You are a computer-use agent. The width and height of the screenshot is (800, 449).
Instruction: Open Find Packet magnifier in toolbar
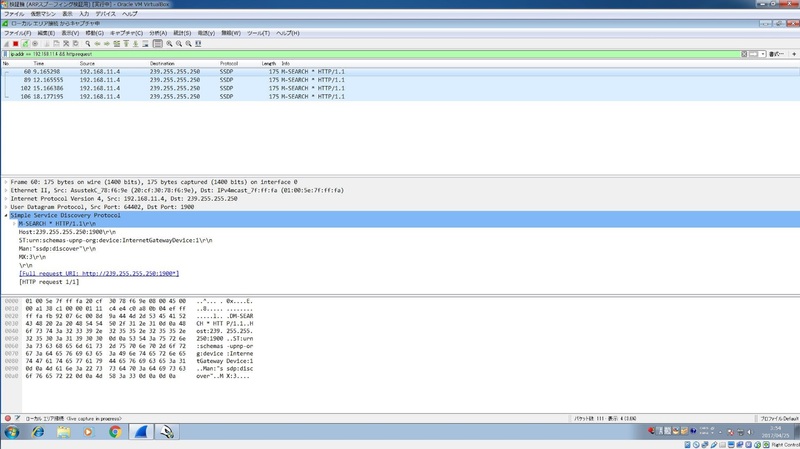pyautogui.click(x=88, y=44)
